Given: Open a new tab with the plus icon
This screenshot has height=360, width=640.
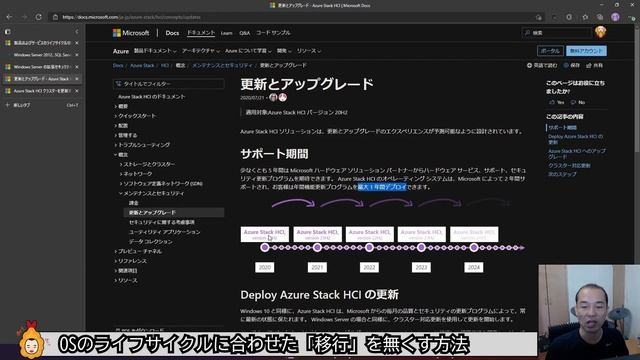Looking at the screenshot, I should pyautogui.click(x=7, y=105).
